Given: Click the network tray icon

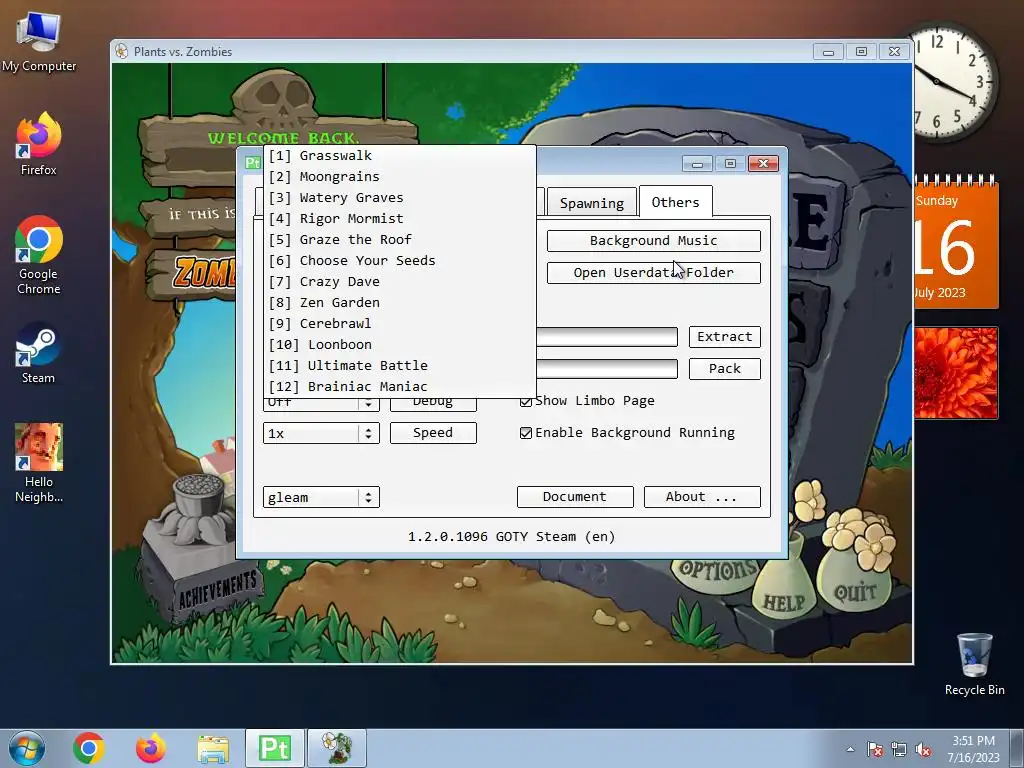Looking at the screenshot, I should [899, 749].
